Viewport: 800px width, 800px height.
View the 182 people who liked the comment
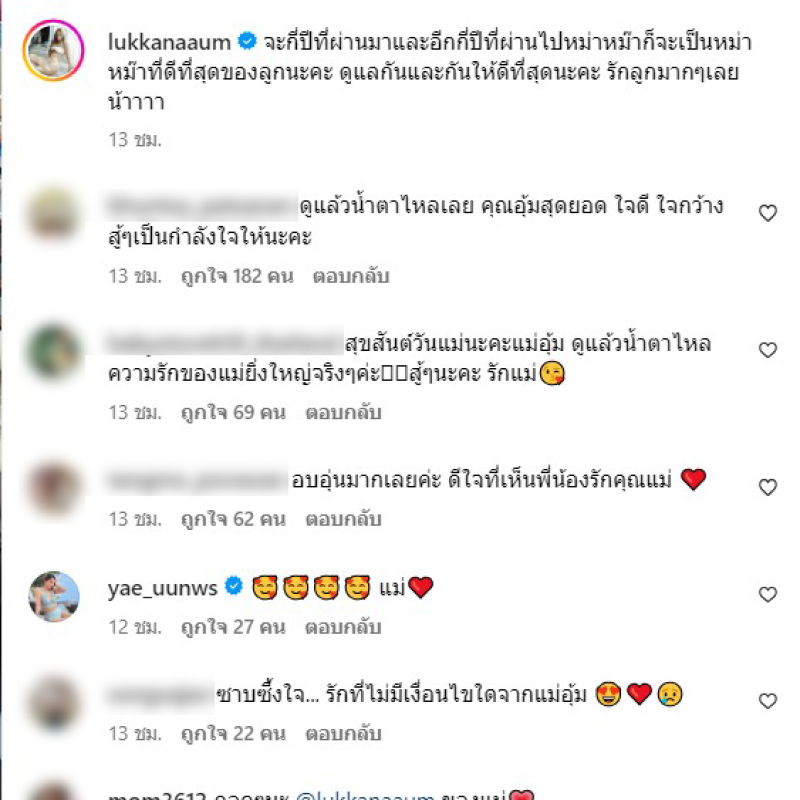click(237, 276)
